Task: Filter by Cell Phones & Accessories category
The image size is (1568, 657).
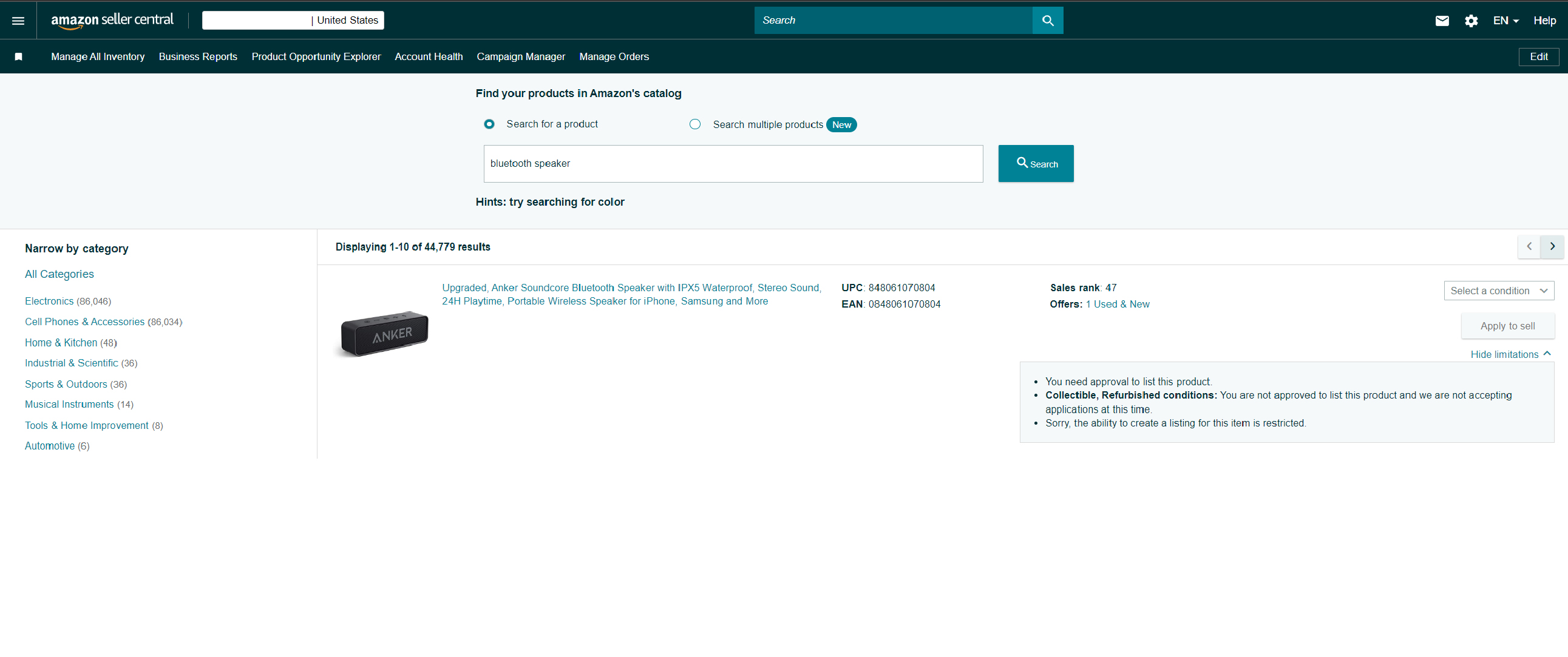Action: click(84, 322)
